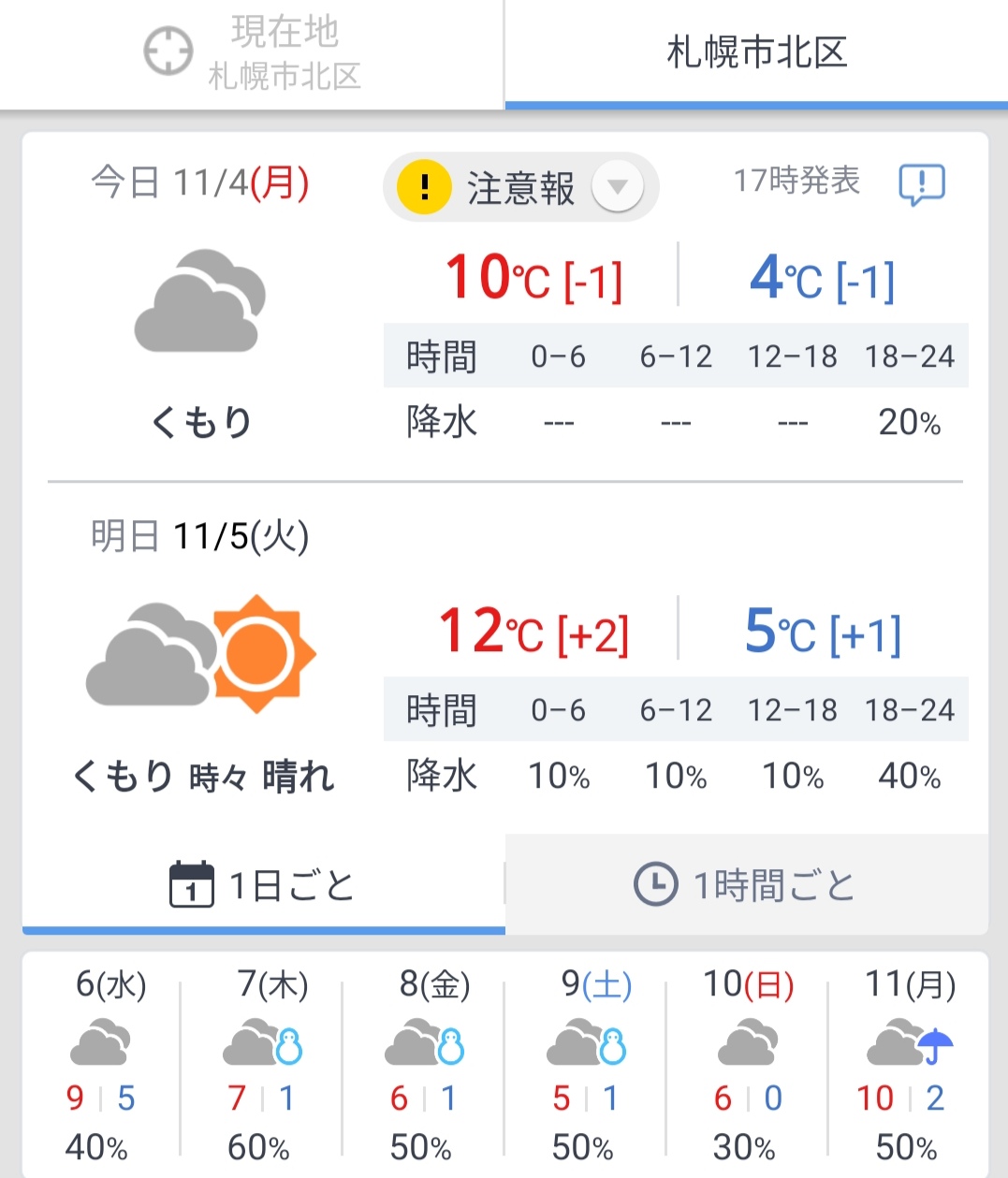Tap the snowman icon for Saturday 9
The image size is (1008, 1178).
pyautogui.click(x=613, y=1047)
